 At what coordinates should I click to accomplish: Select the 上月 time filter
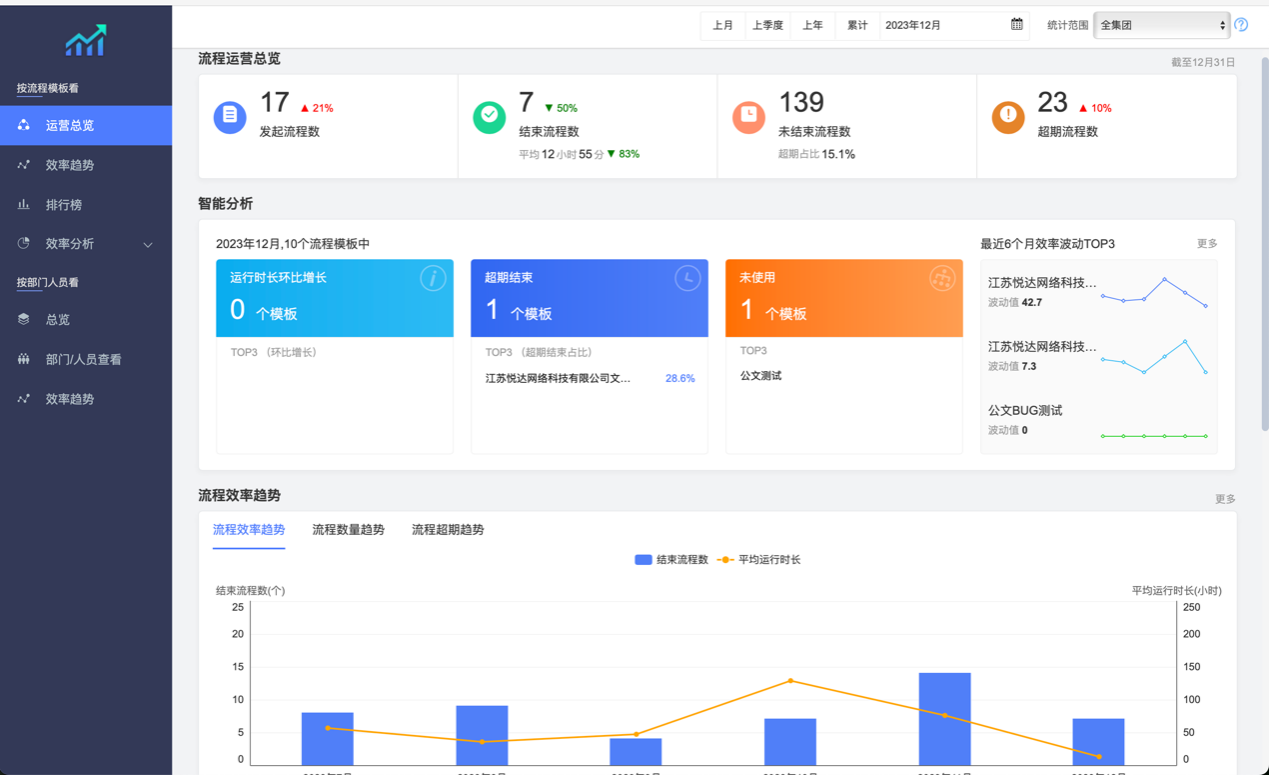(x=723, y=24)
